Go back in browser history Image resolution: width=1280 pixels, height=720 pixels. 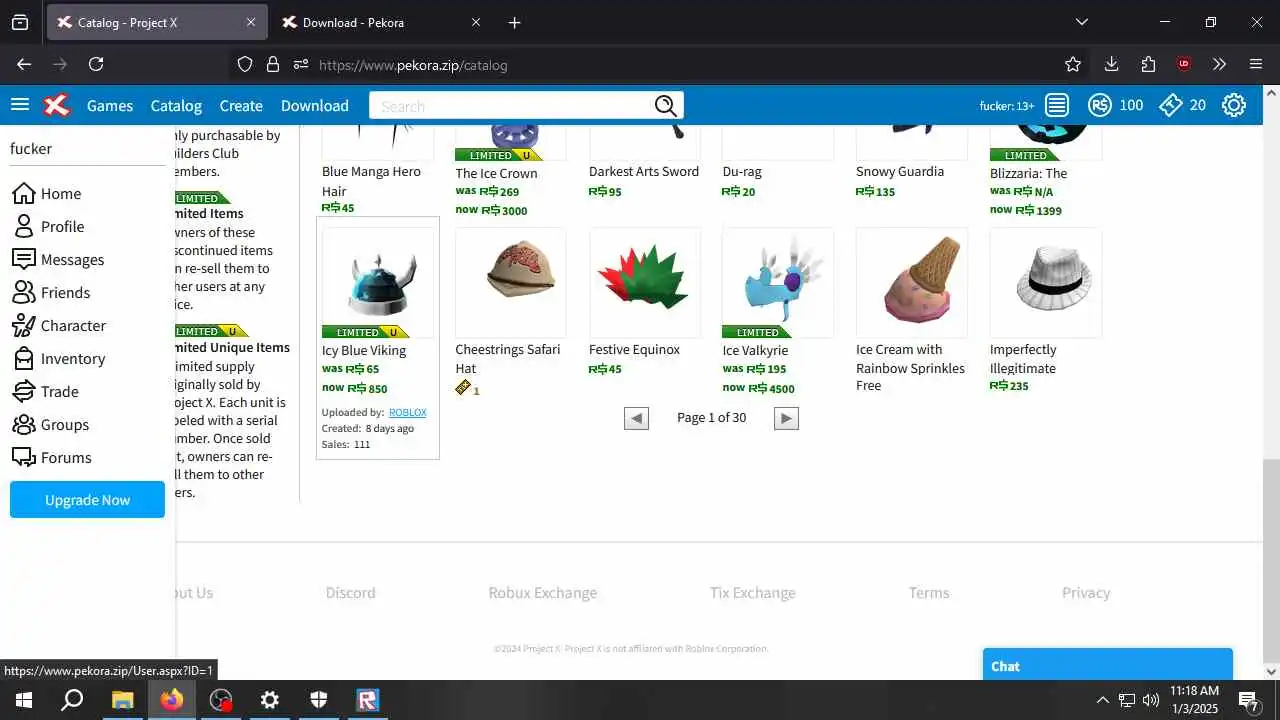click(24, 64)
